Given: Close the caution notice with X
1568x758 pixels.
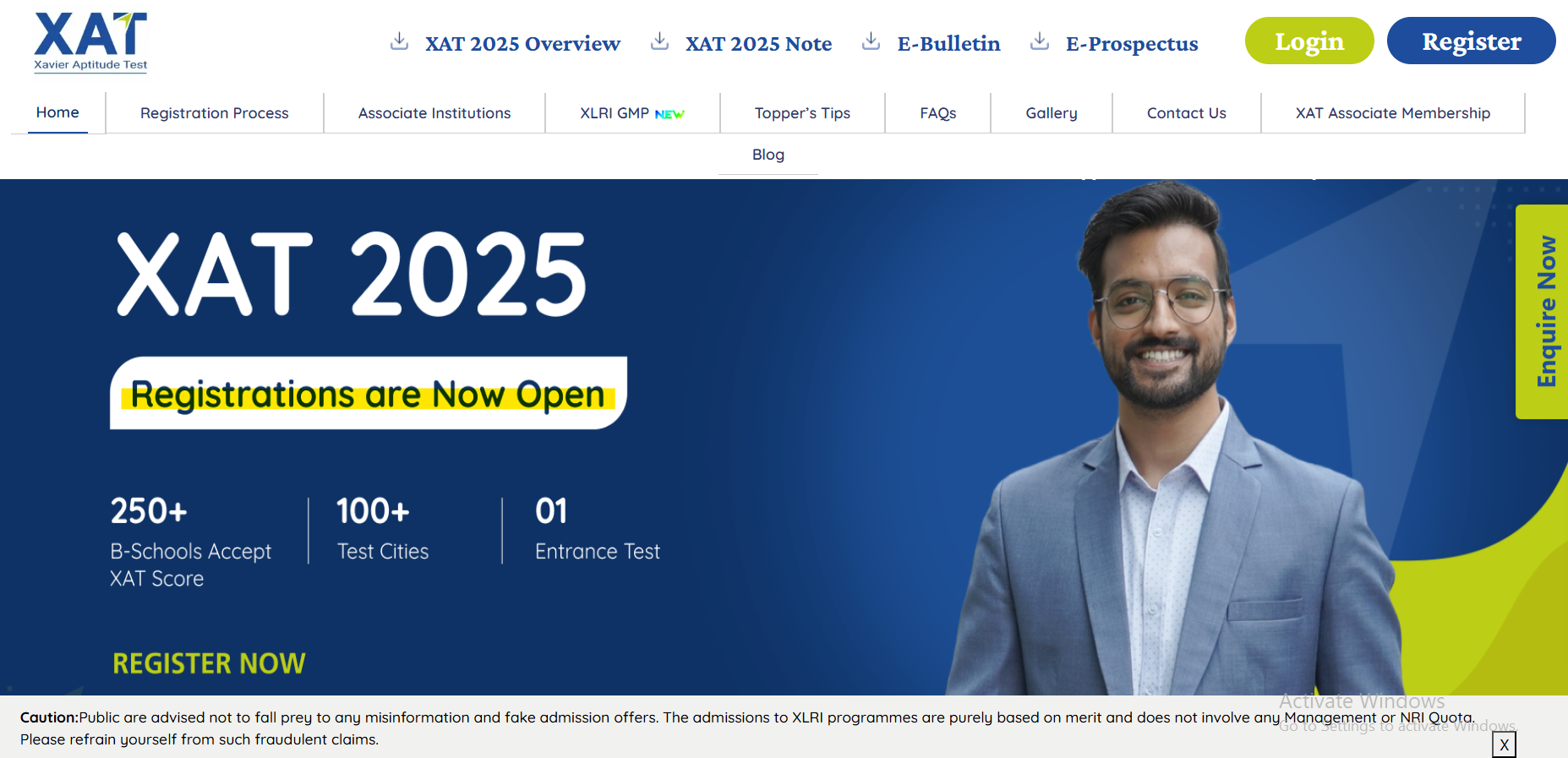Looking at the screenshot, I should (x=1504, y=744).
